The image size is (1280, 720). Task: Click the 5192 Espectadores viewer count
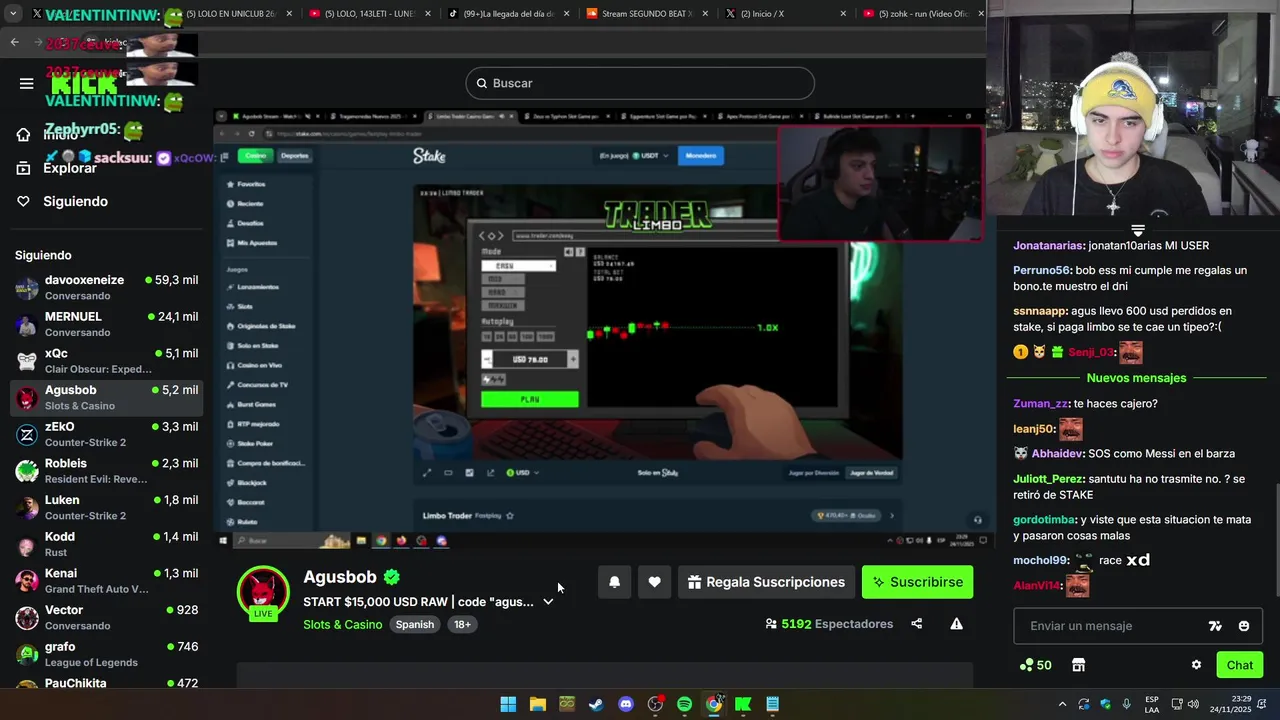[829, 624]
